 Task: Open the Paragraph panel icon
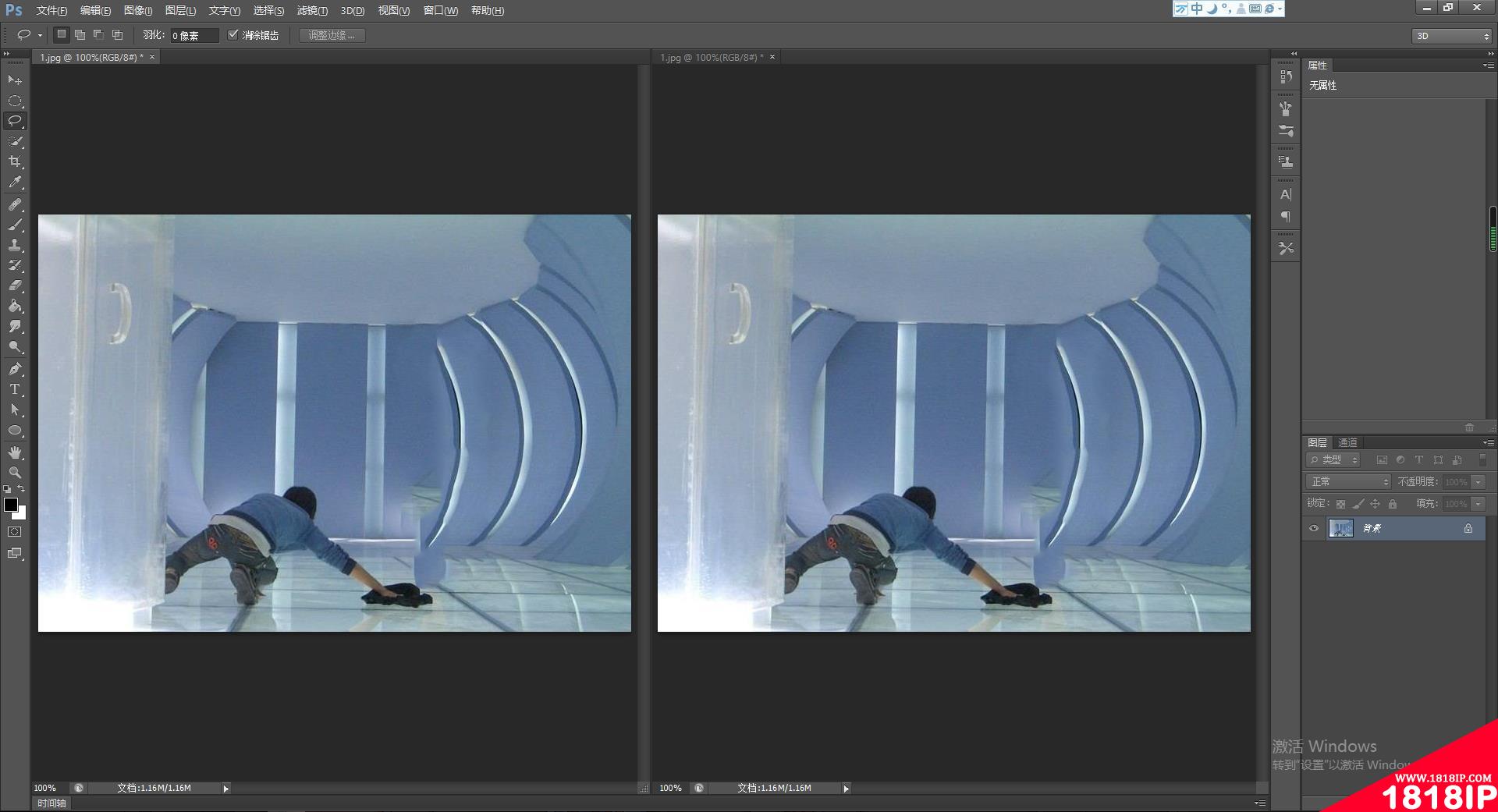click(x=1286, y=216)
